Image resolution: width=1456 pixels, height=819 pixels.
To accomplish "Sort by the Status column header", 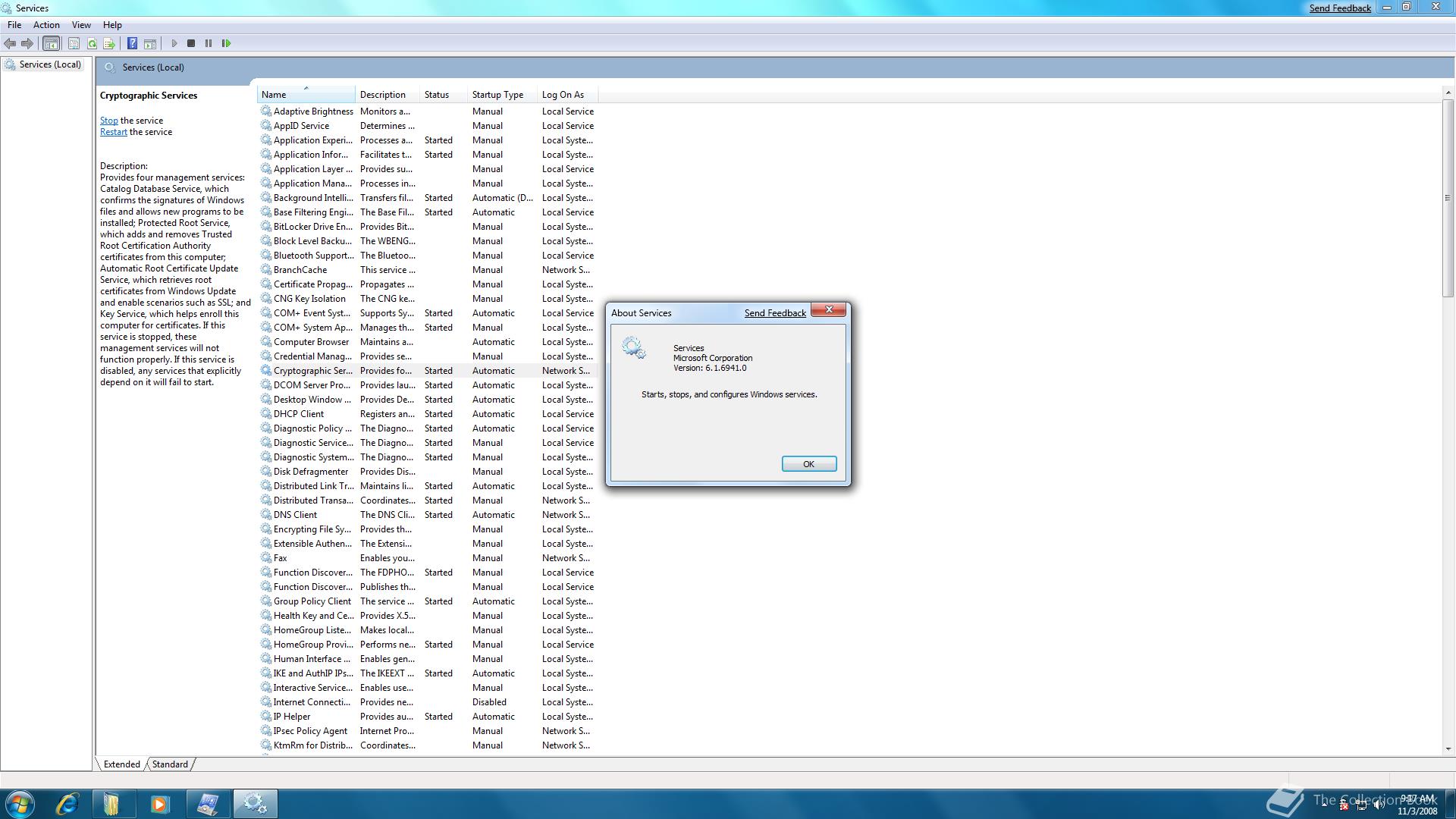I will click(444, 95).
